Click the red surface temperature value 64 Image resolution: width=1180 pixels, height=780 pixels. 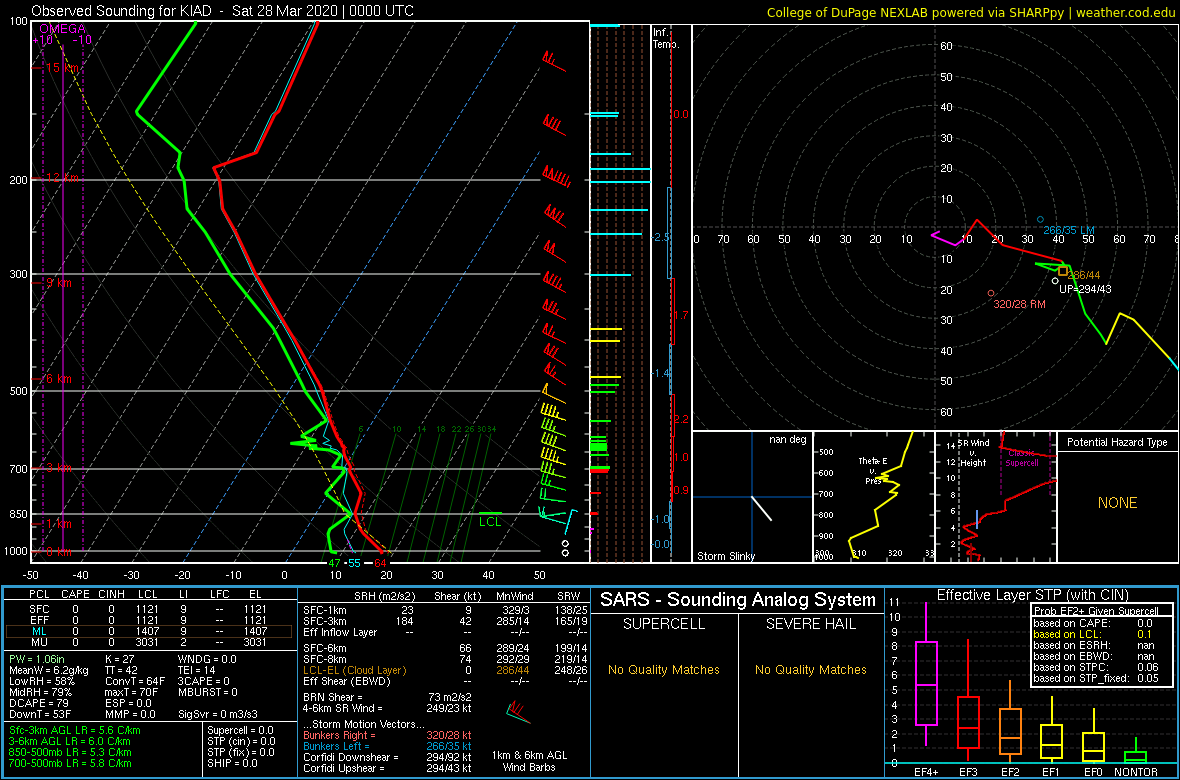[380, 563]
